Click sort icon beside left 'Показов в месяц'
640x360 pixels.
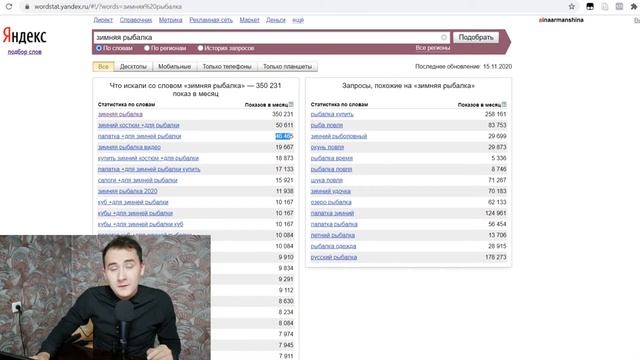pos(291,104)
